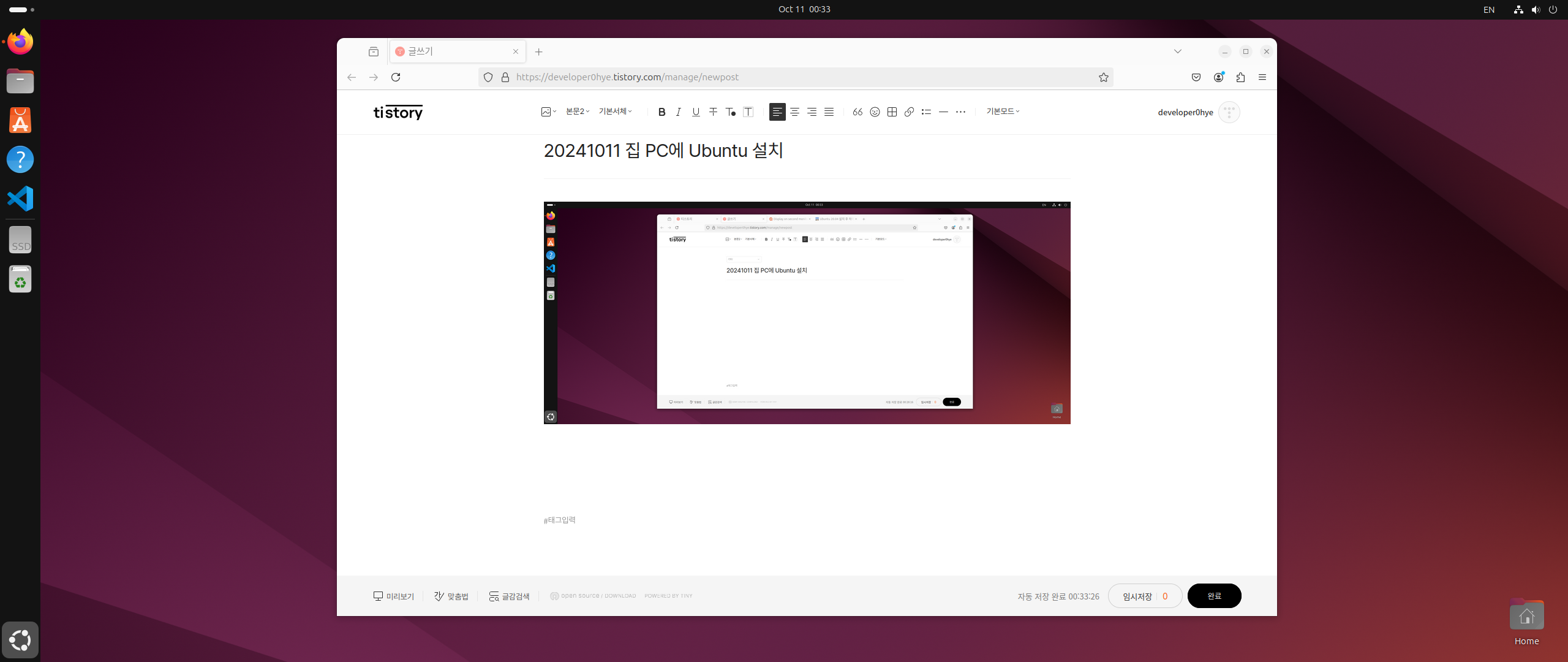This screenshot has height=662, width=1568.
Task: Insert a quote block
Action: 858,112
